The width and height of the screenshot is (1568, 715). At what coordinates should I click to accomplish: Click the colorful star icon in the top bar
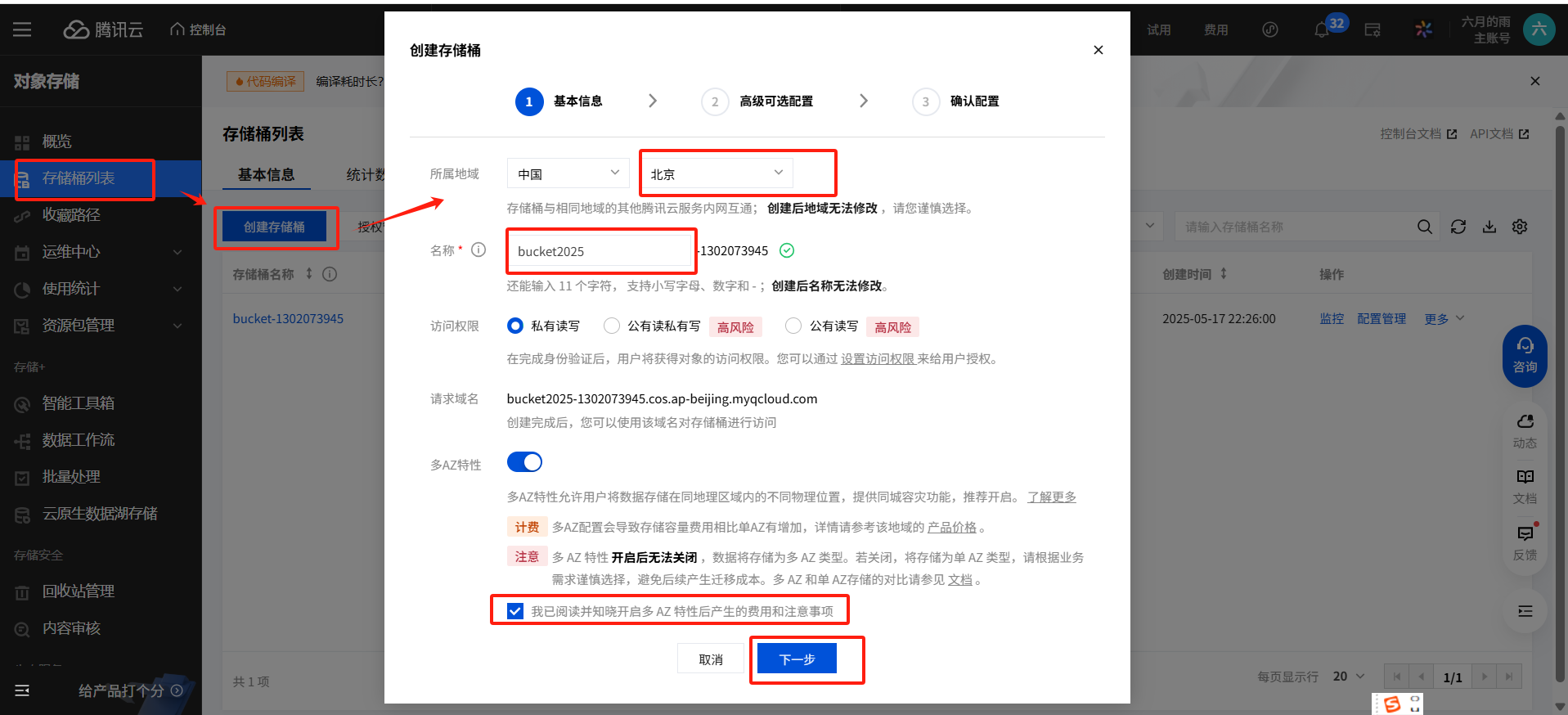point(1424,29)
